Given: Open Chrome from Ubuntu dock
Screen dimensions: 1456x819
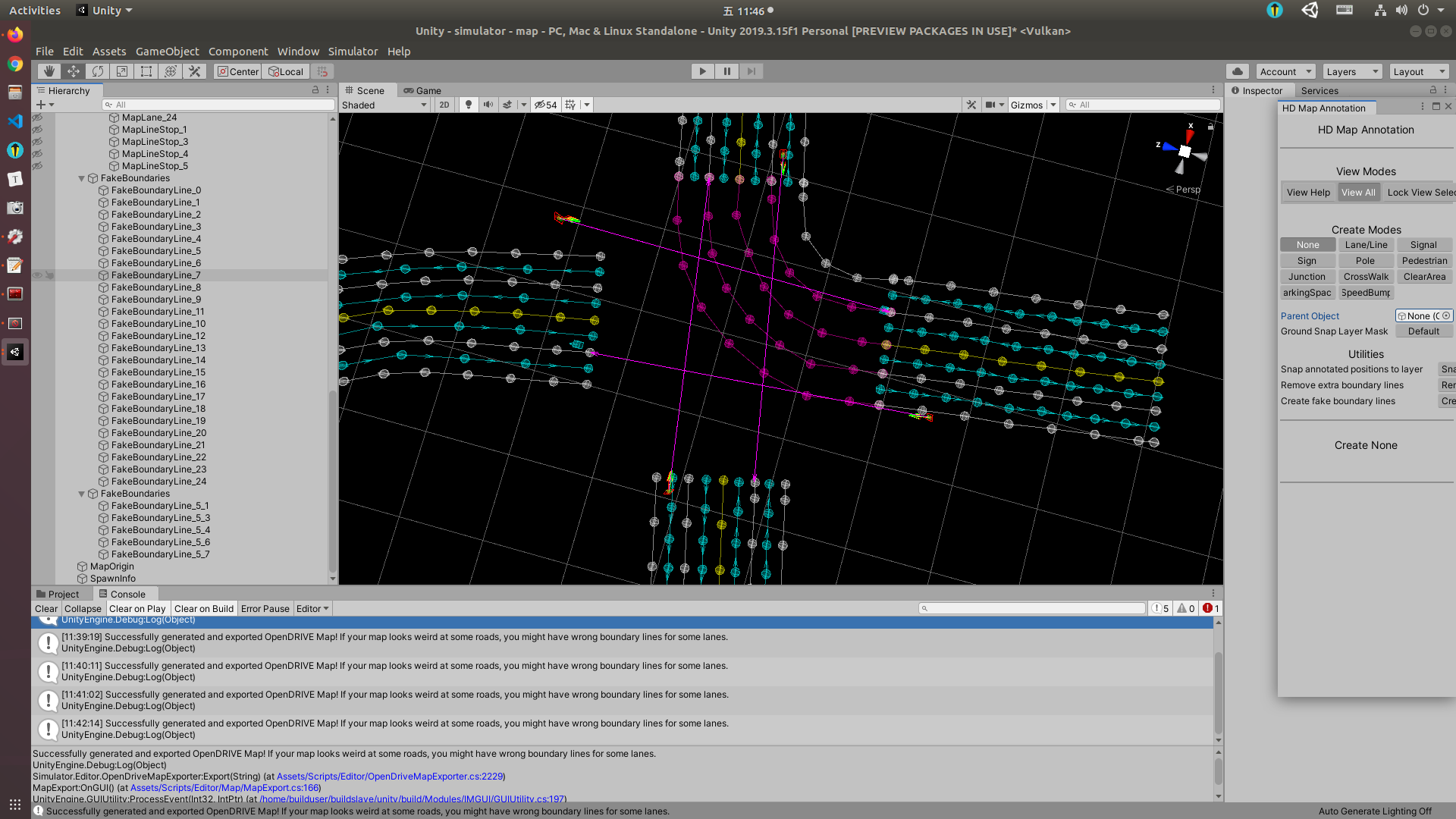Looking at the screenshot, I should [x=15, y=64].
